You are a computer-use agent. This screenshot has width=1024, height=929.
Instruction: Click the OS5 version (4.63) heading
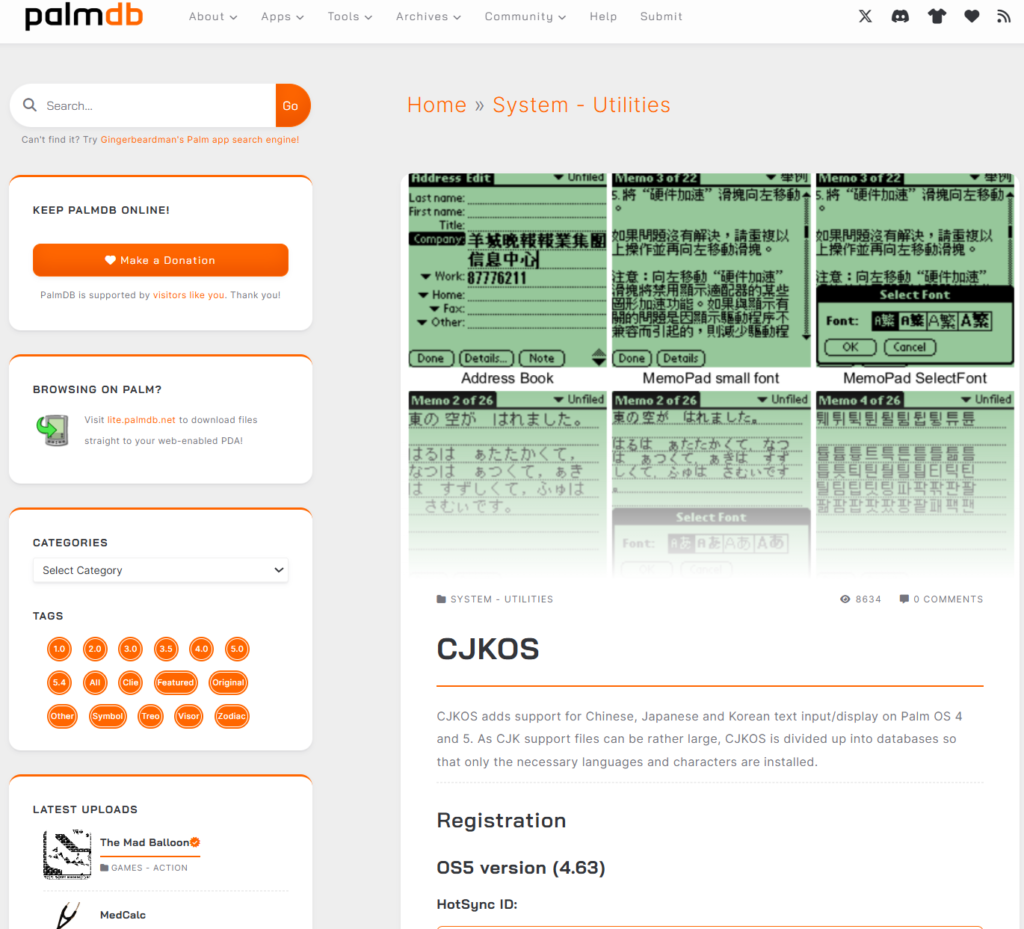pyautogui.click(x=520, y=868)
